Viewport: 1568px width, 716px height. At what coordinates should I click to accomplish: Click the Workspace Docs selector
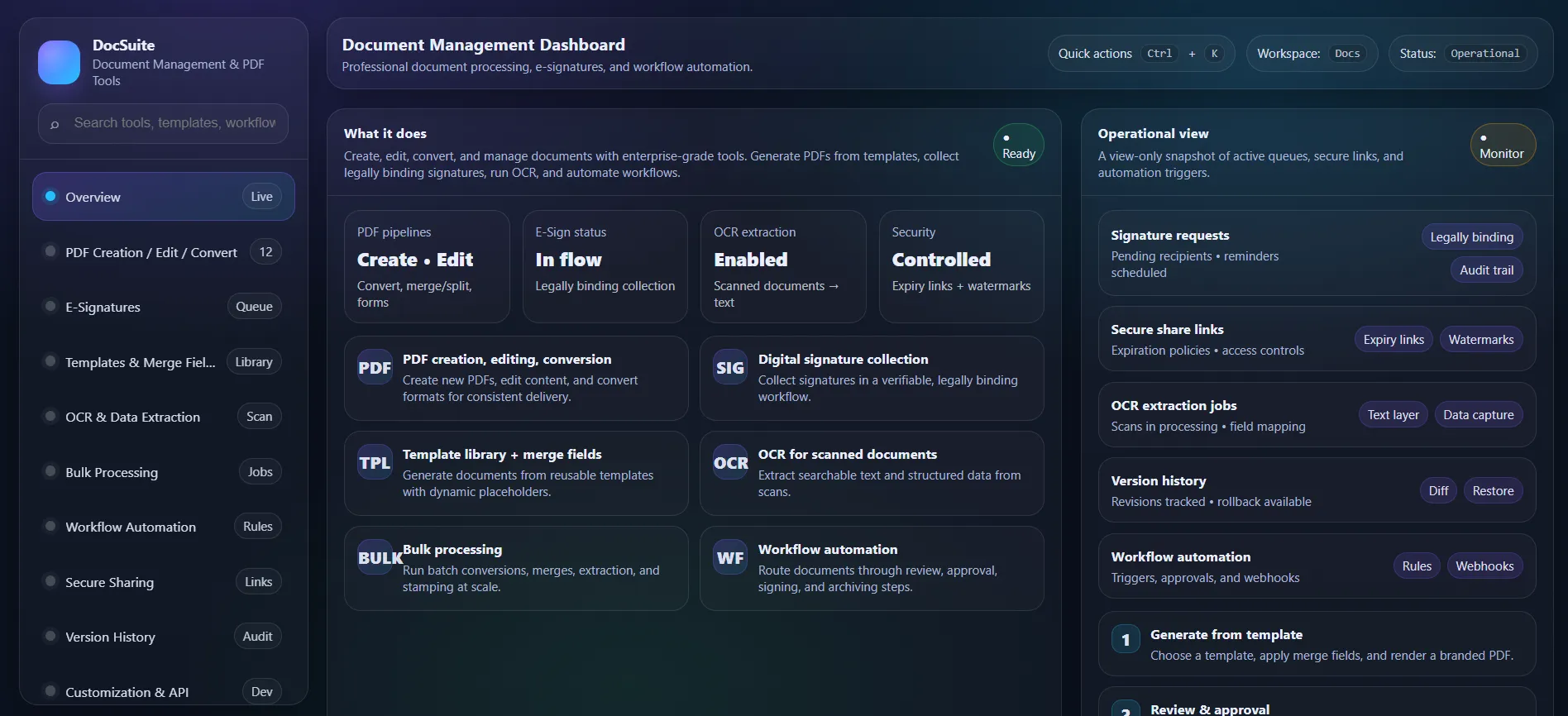(x=1312, y=54)
